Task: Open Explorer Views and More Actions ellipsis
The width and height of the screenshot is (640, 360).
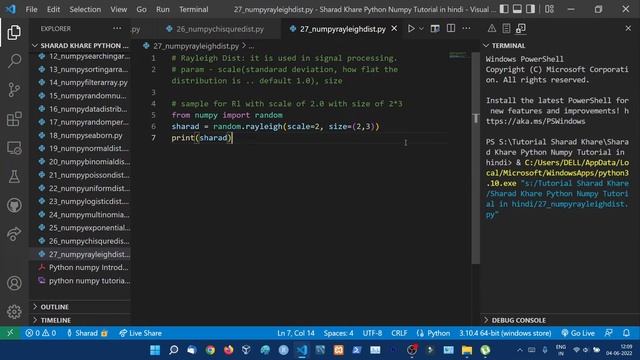Action: coord(117,29)
